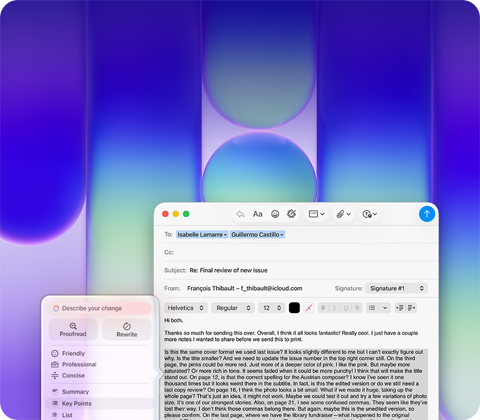
Task: Toggle underline formatting
Action: (346, 308)
